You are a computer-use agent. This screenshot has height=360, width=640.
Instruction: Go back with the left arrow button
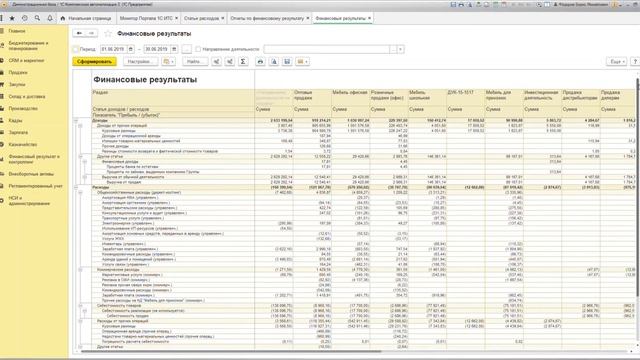click(x=79, y=33)
